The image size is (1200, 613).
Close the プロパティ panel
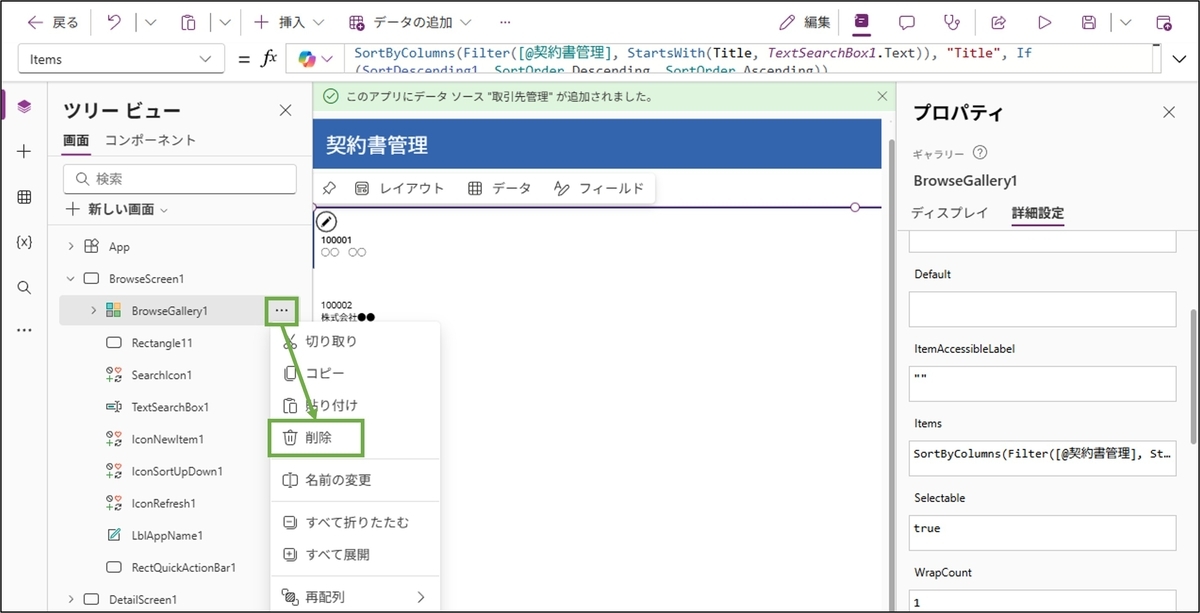pos(1169,112)
